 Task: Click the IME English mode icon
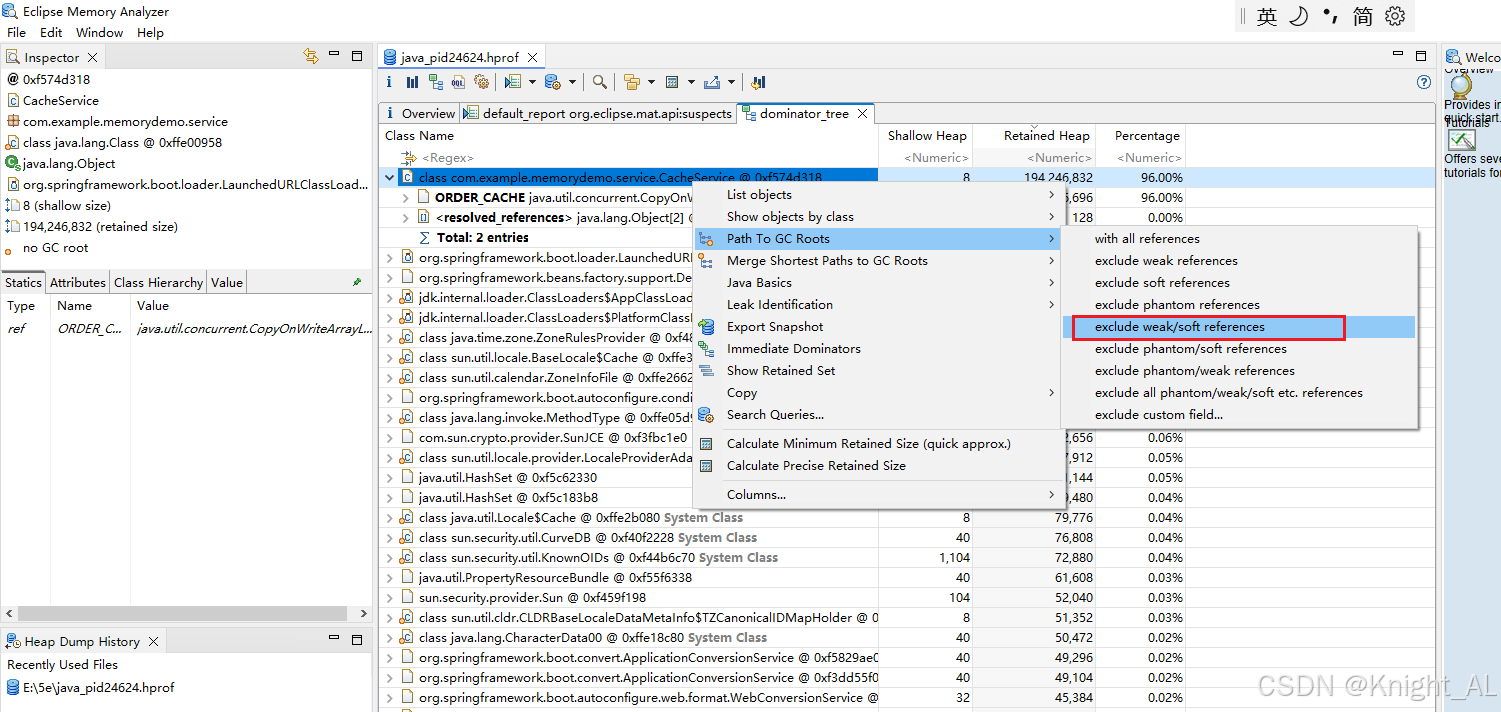1267,16
